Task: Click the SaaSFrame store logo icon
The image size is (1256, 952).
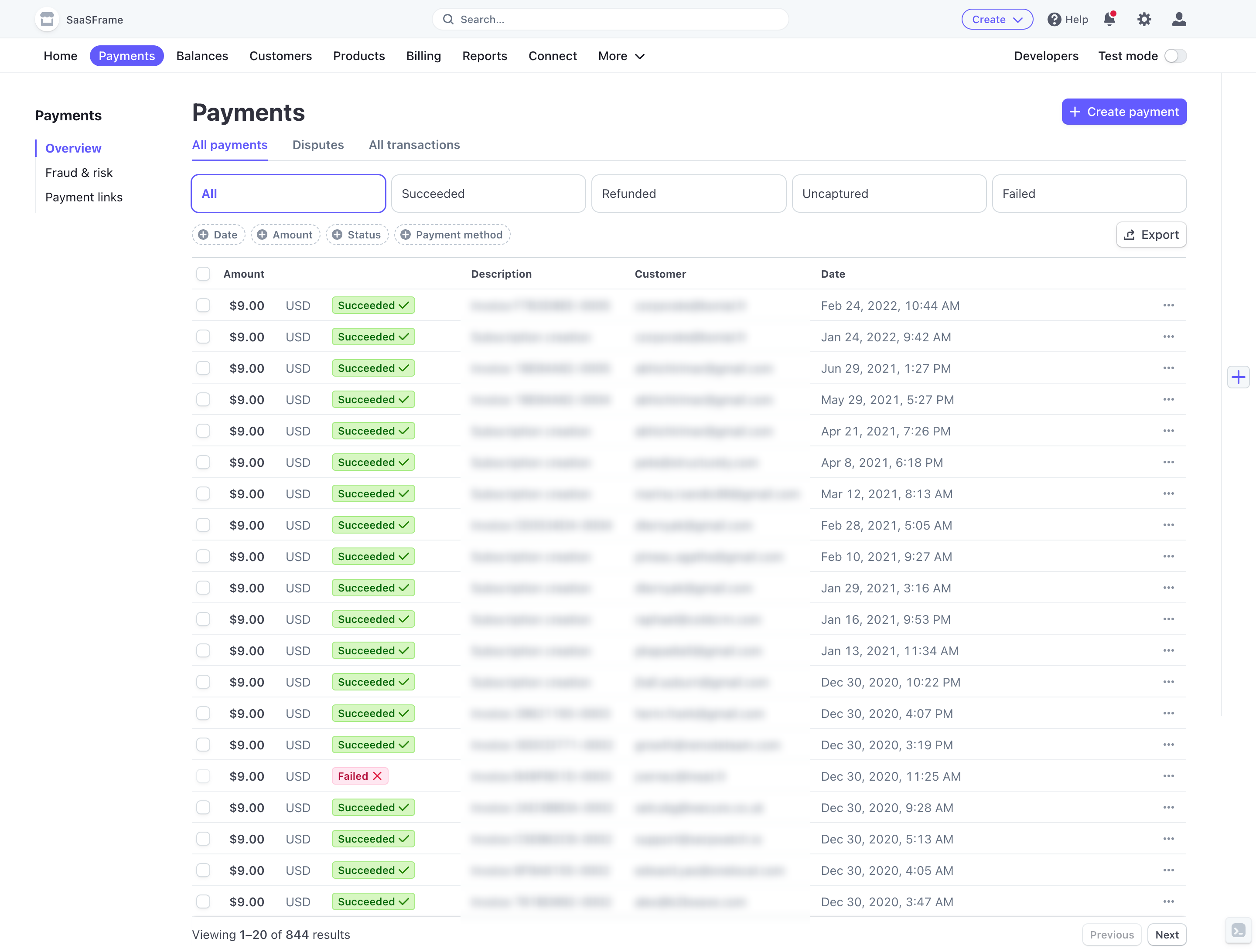Action: [x=47, y=19]
